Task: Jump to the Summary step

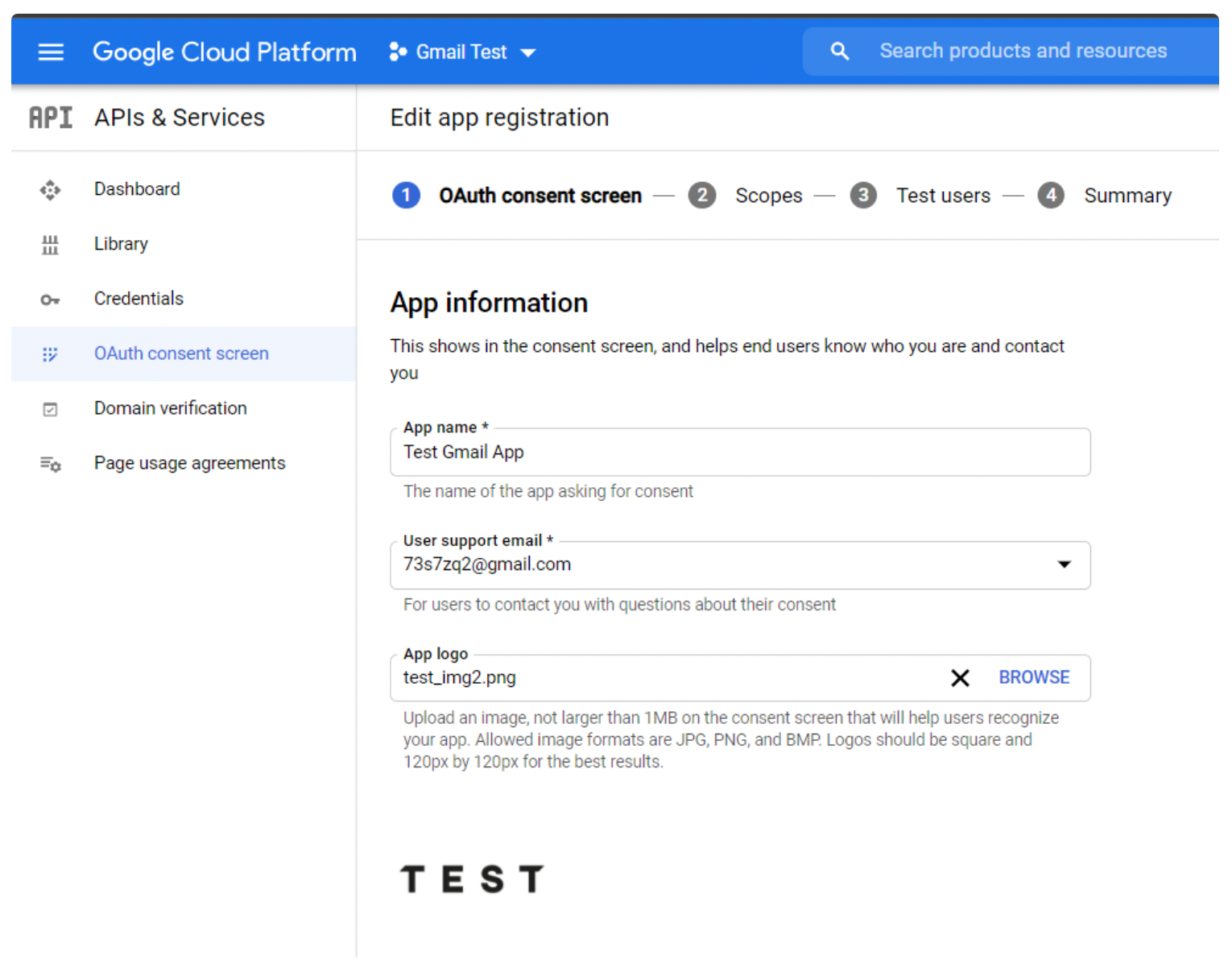Action: point(1104,196)
